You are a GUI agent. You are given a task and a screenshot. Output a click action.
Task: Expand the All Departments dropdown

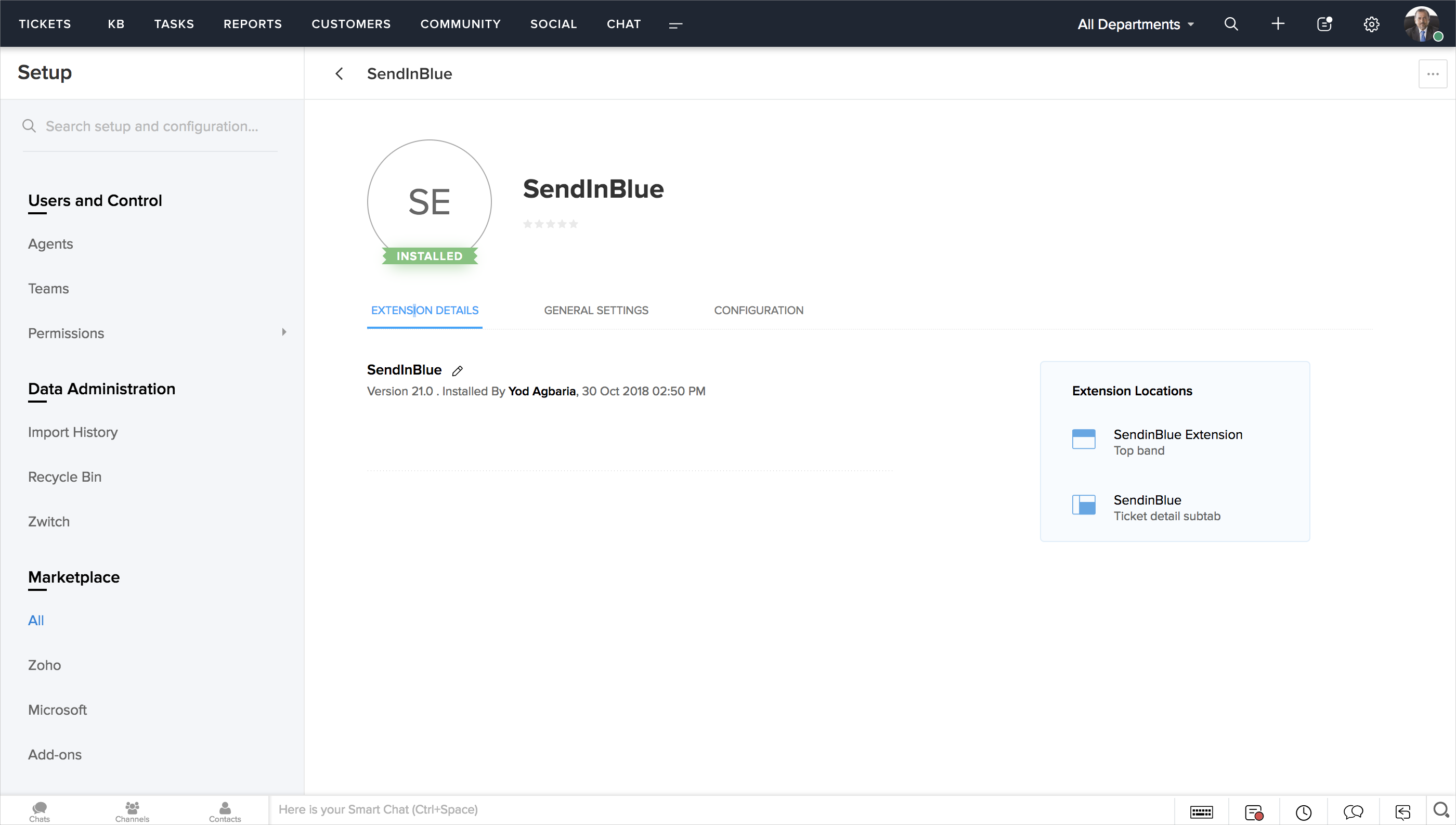[1135, 24]
